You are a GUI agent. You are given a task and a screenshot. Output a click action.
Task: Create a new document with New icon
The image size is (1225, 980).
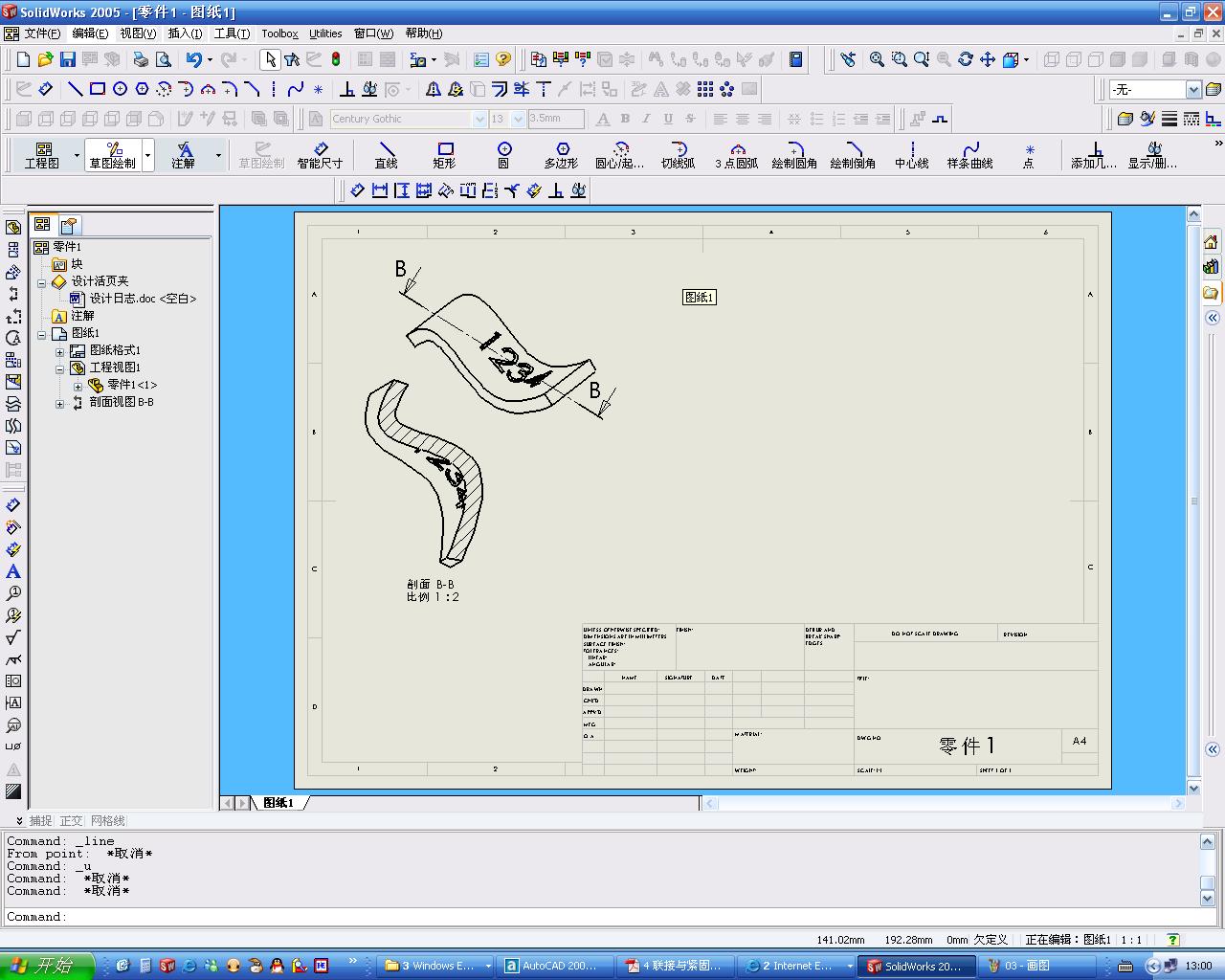(x=23, y=59)
